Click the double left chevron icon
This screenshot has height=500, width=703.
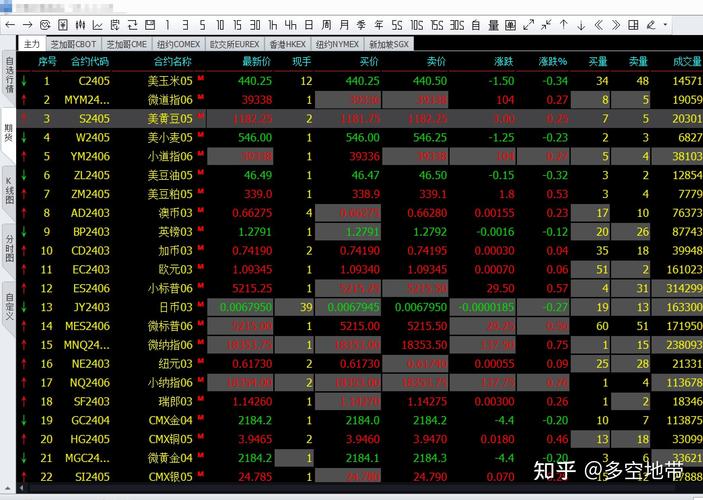(x=599, y=24)
